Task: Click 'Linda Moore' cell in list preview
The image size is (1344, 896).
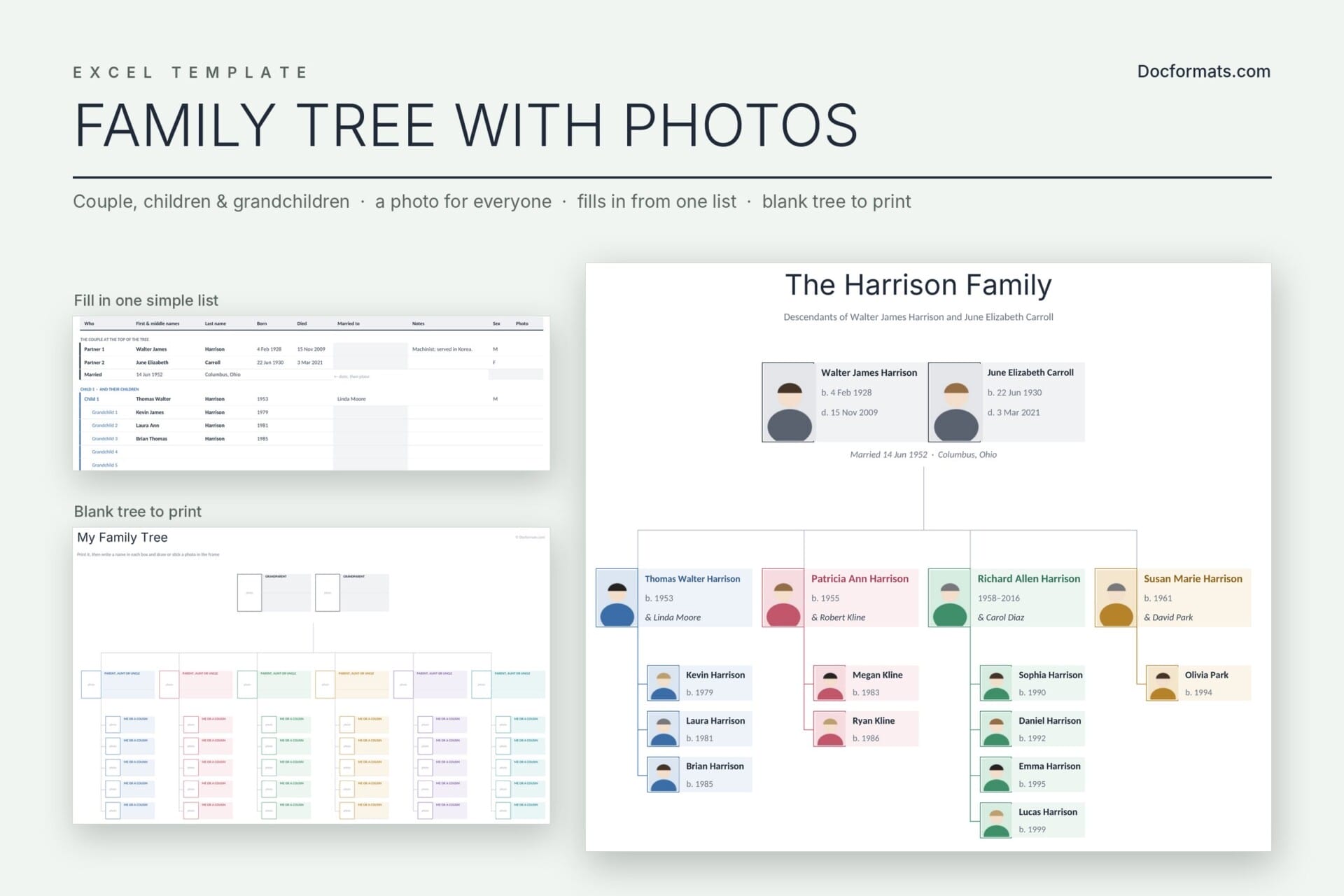Action: (x=351, y=399)
